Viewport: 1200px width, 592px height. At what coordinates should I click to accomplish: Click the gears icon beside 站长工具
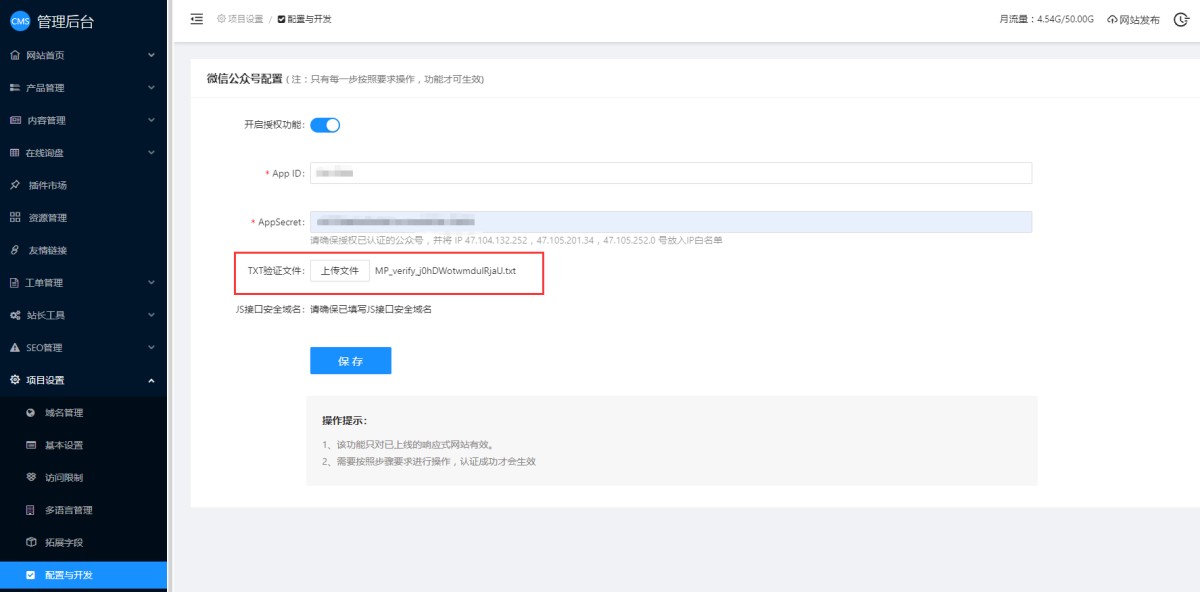point(14,315)
